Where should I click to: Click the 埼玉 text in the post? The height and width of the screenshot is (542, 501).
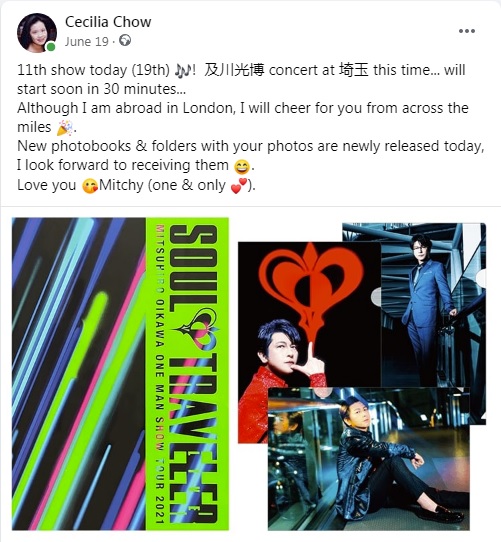tap(353, 70)
